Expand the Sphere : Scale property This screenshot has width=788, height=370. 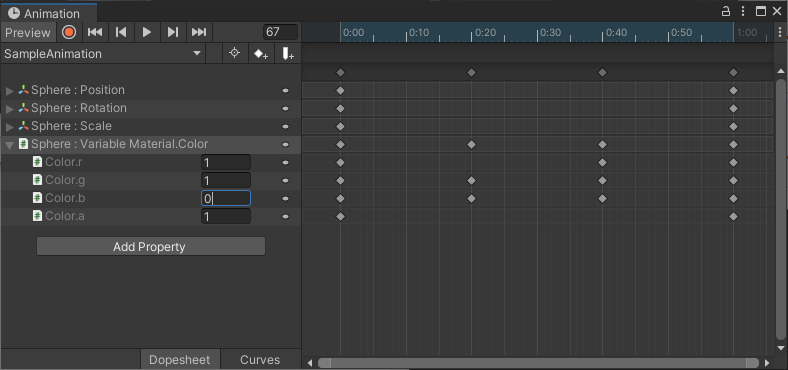coord(10,127)
